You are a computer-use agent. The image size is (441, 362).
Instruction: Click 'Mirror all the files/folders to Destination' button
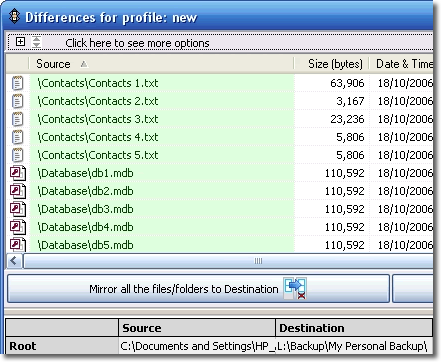198,289
